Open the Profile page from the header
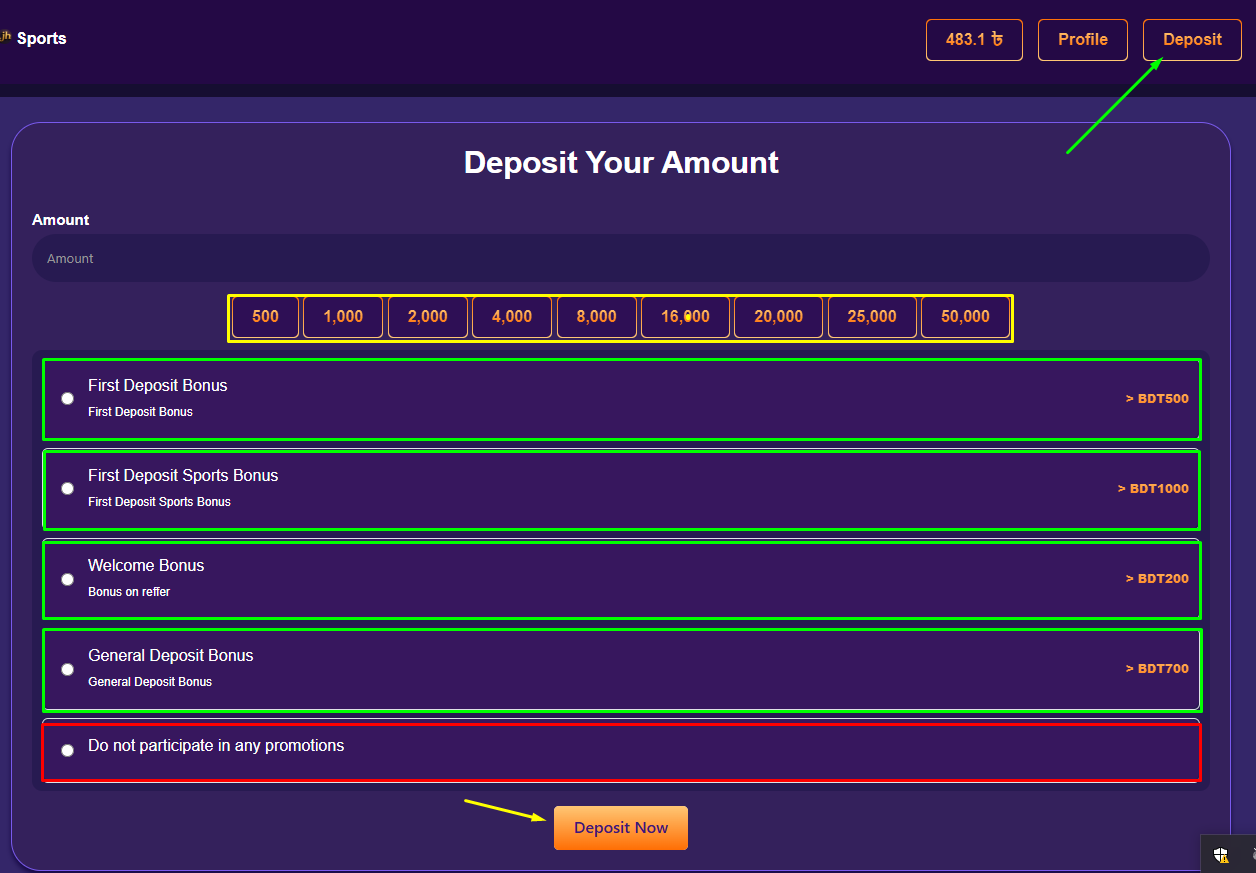This screenshot has width=1256, height=873. tap(1082, 40)
